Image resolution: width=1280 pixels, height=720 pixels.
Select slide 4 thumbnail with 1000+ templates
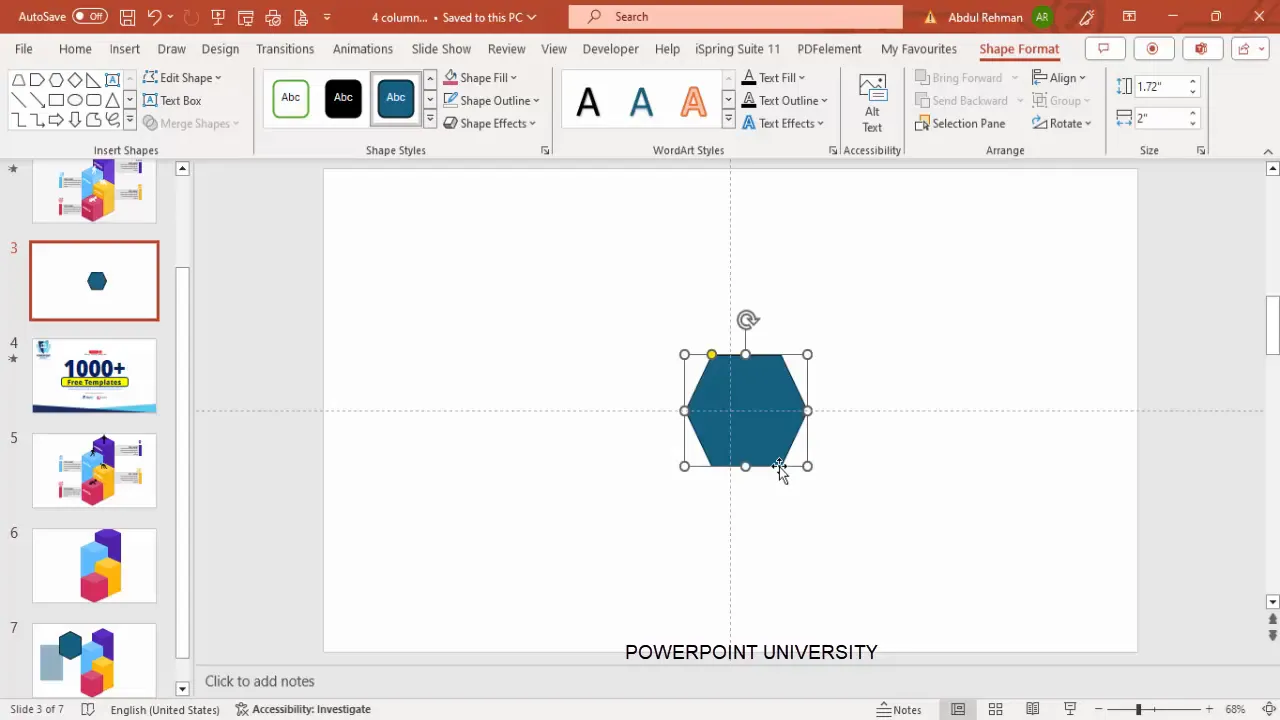(94, 376)
